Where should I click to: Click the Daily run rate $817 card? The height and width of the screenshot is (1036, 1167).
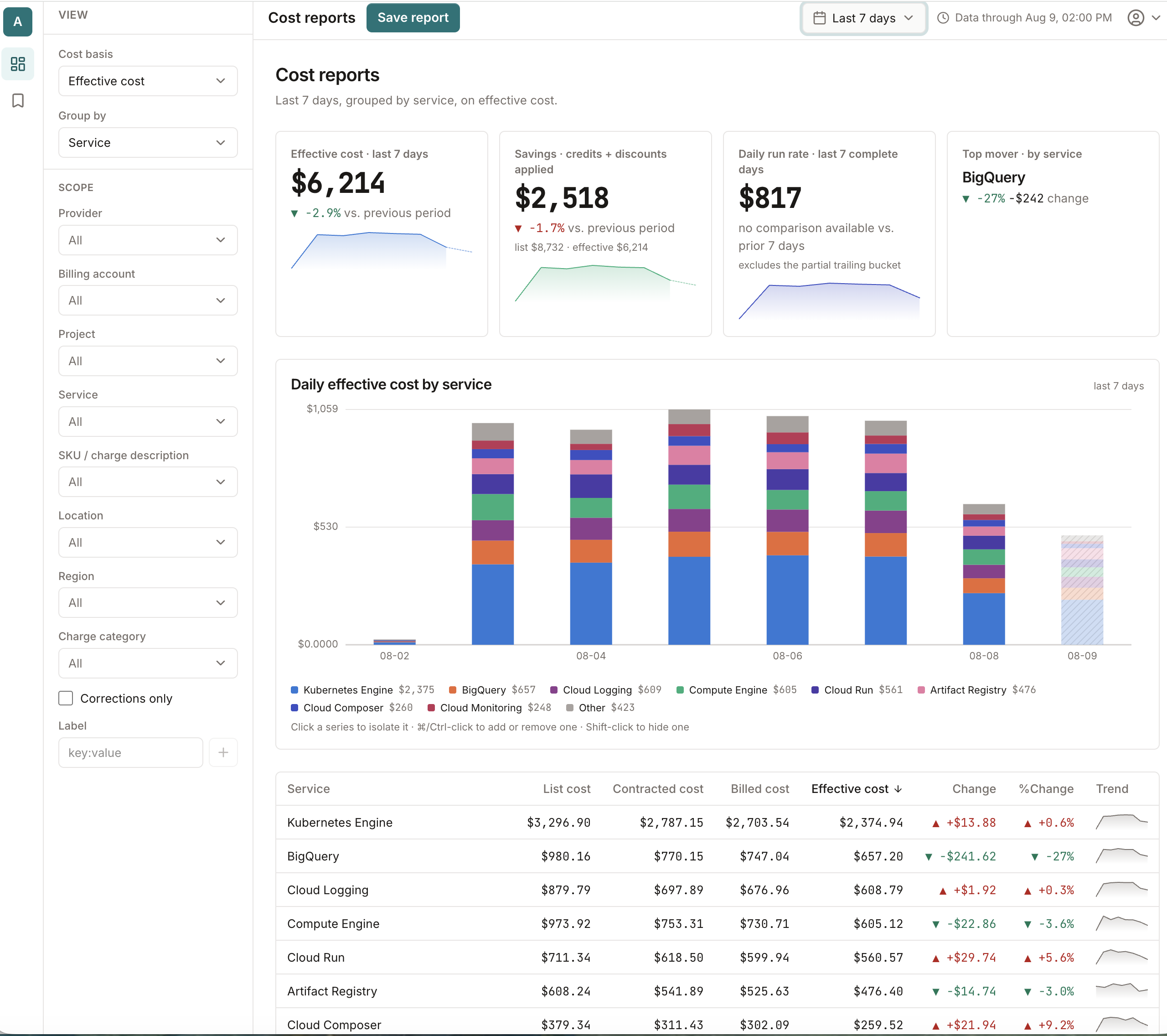pos(829,233)
